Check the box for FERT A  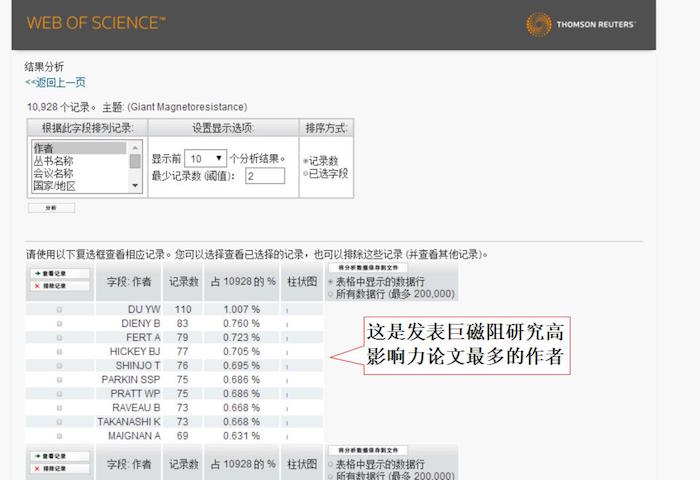pyautogui.click(x=59, y=338)
